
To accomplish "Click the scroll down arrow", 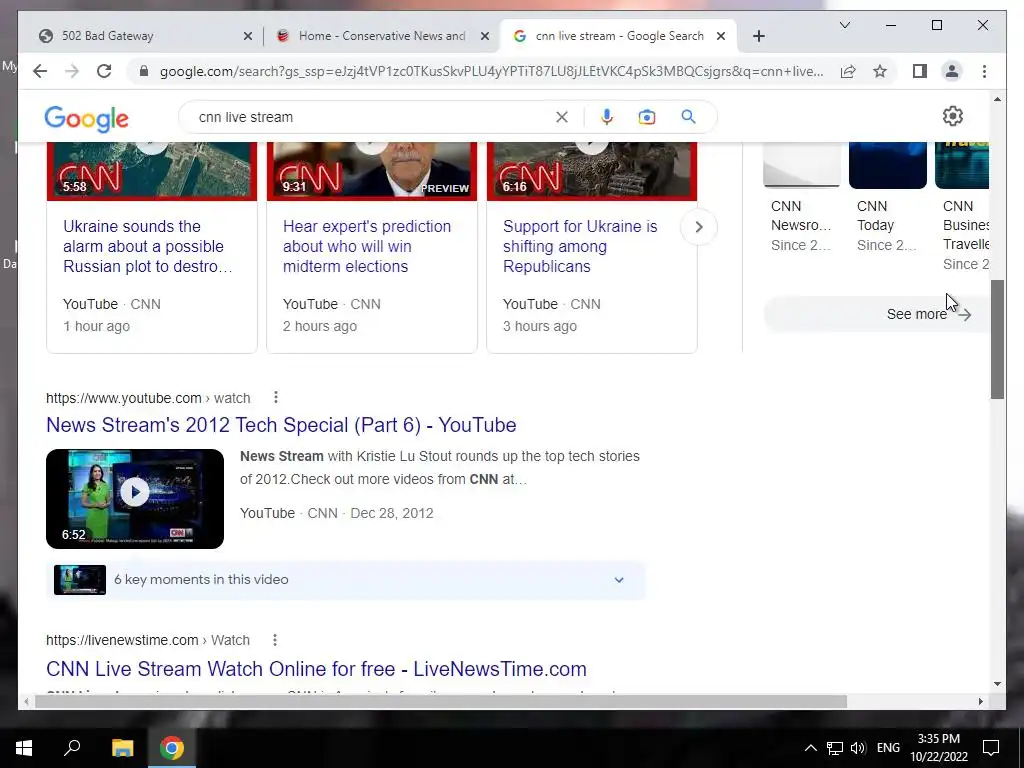I will [997, 684].
